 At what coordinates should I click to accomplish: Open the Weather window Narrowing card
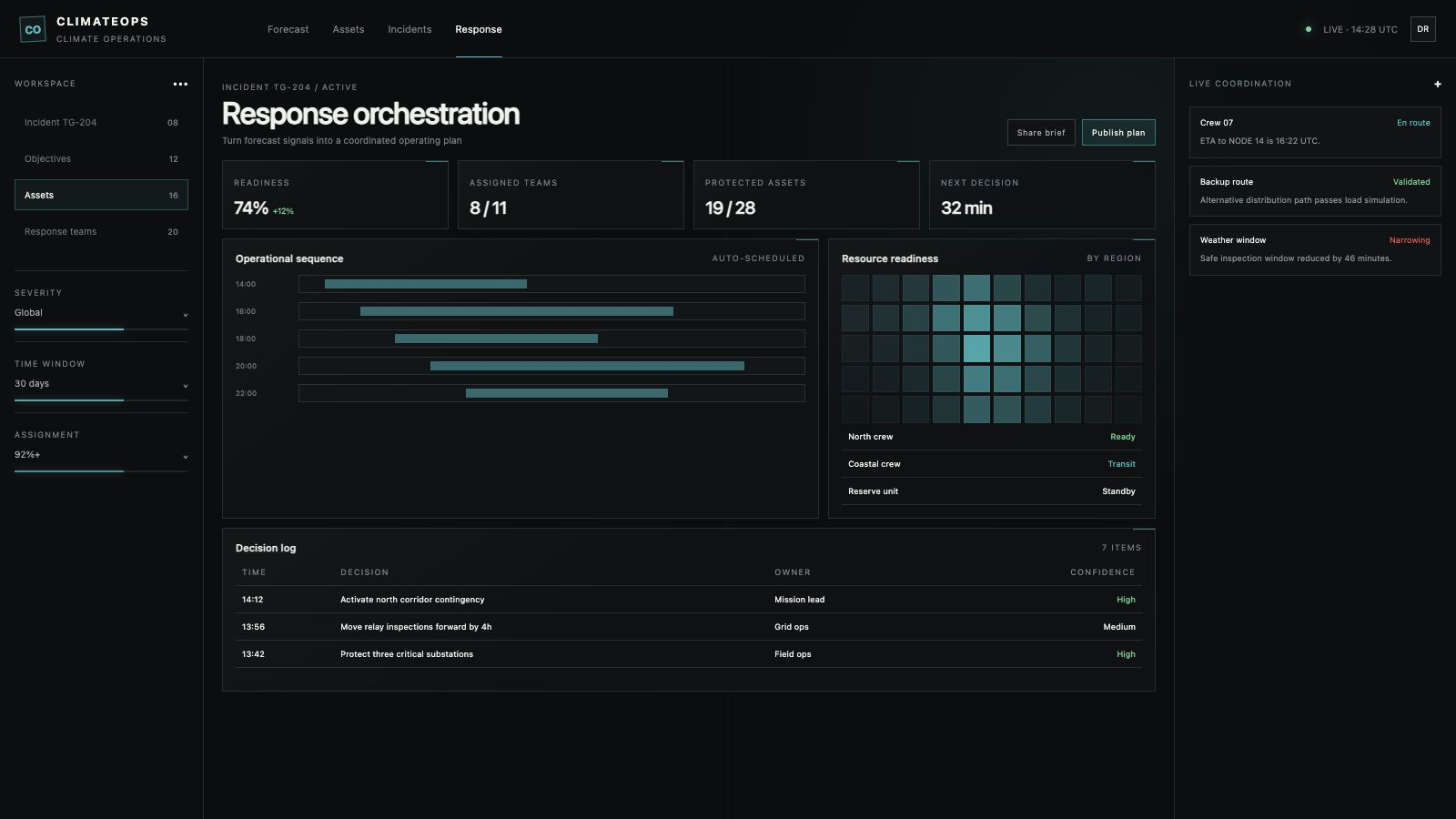click(1315, 249)
